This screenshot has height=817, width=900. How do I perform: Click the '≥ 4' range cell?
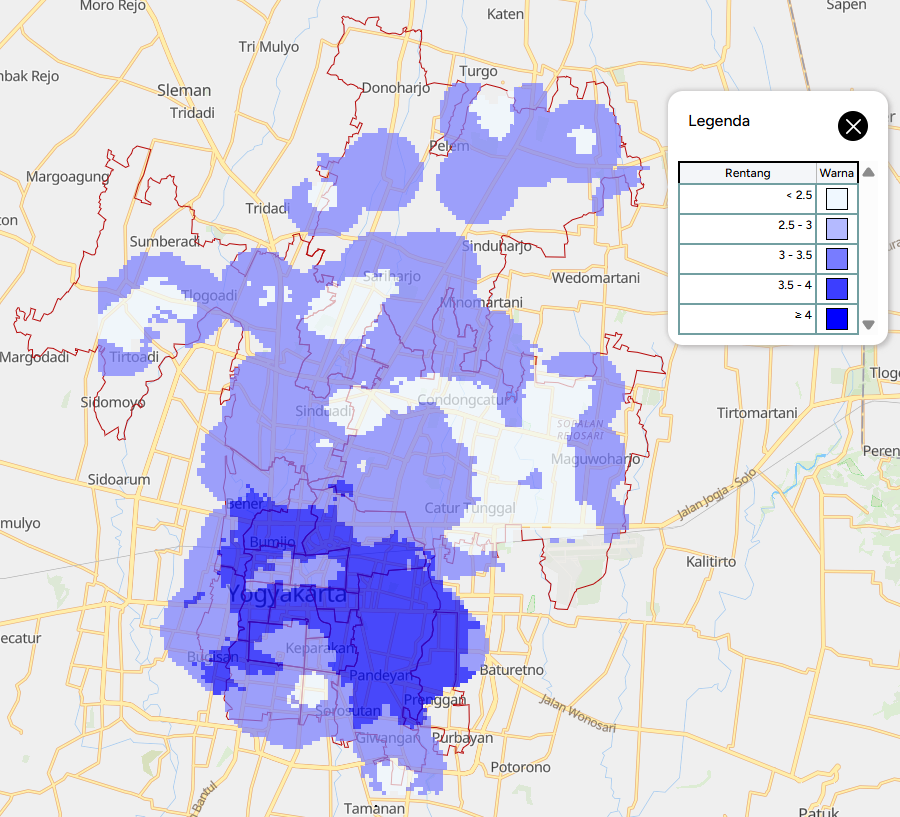tap(747, 319)
